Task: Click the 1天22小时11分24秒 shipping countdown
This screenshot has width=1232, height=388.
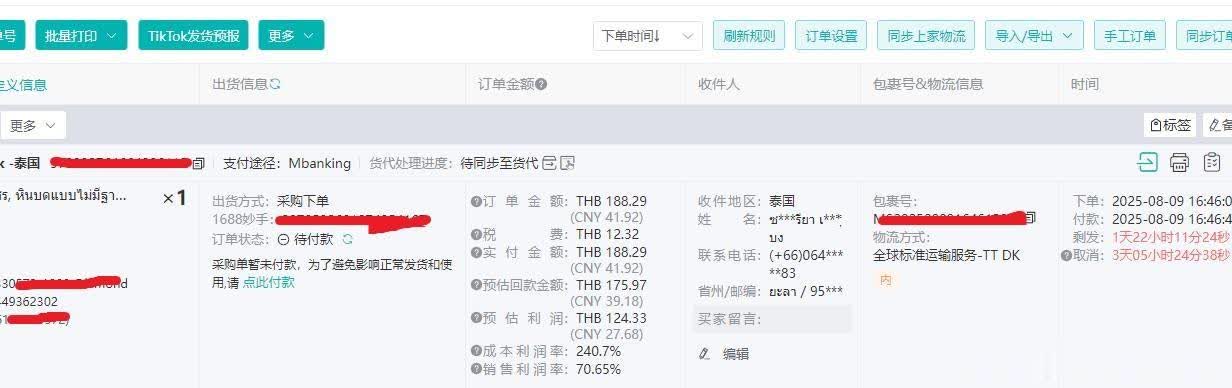Action: 1172,237
